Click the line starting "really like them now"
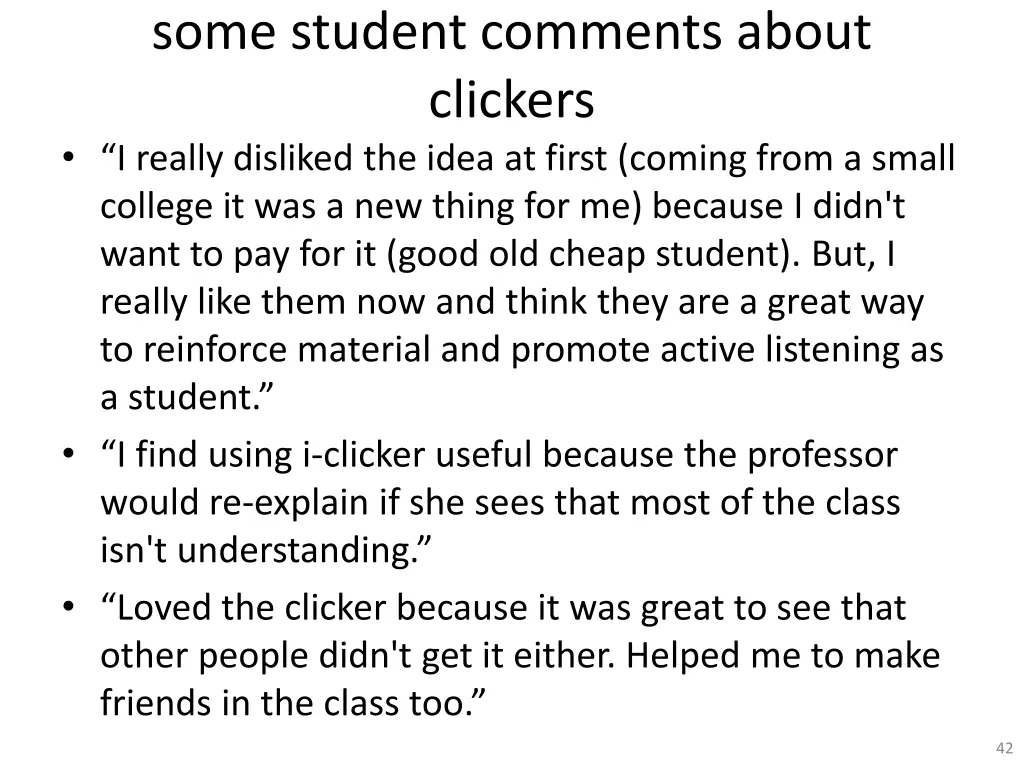Image resolution: width=1024 pixels, height=768 pixels. (x=512, y=303)
